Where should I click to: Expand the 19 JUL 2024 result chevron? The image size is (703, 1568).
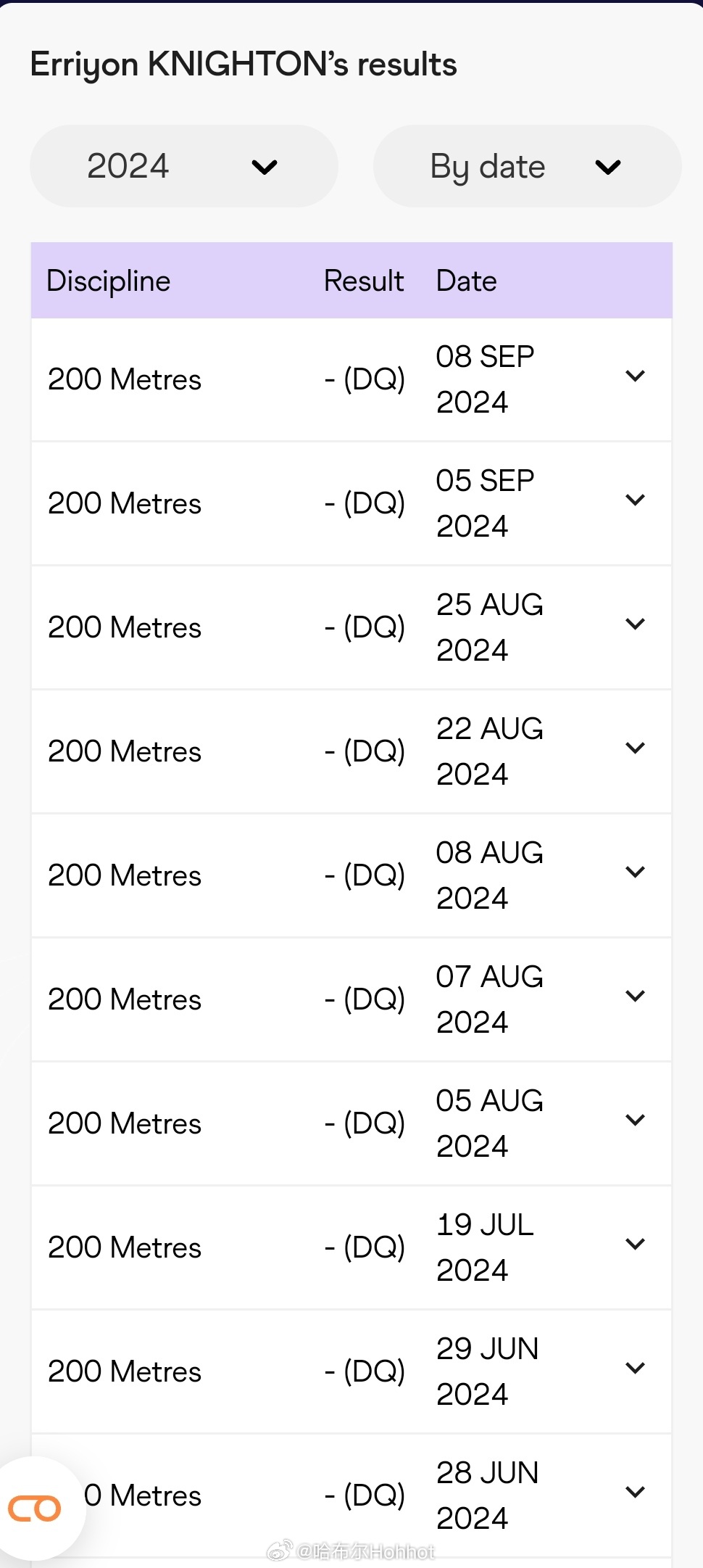pyautogui.click(x=635, y=1244)
